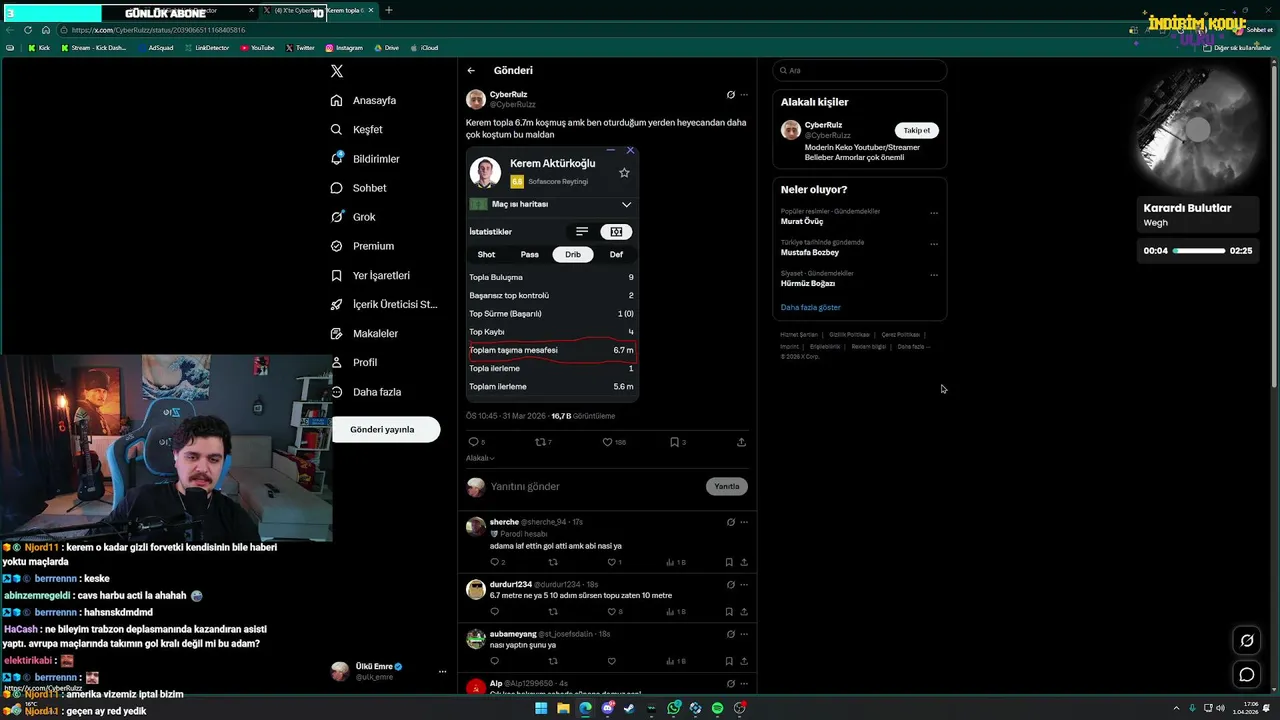Screen dimensions: 1280x720
Task: Favorite Kerem Aktürkoğlu with star
Action: tap(624, 172)
